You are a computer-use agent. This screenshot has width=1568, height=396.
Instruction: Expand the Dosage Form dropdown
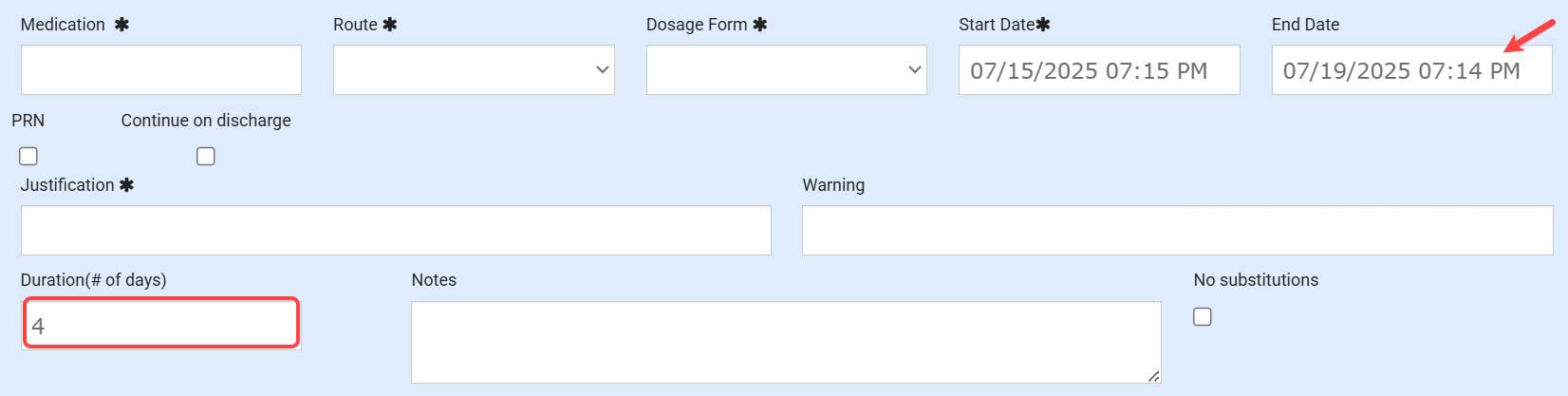pyautogui.click(x=786, y=70)
